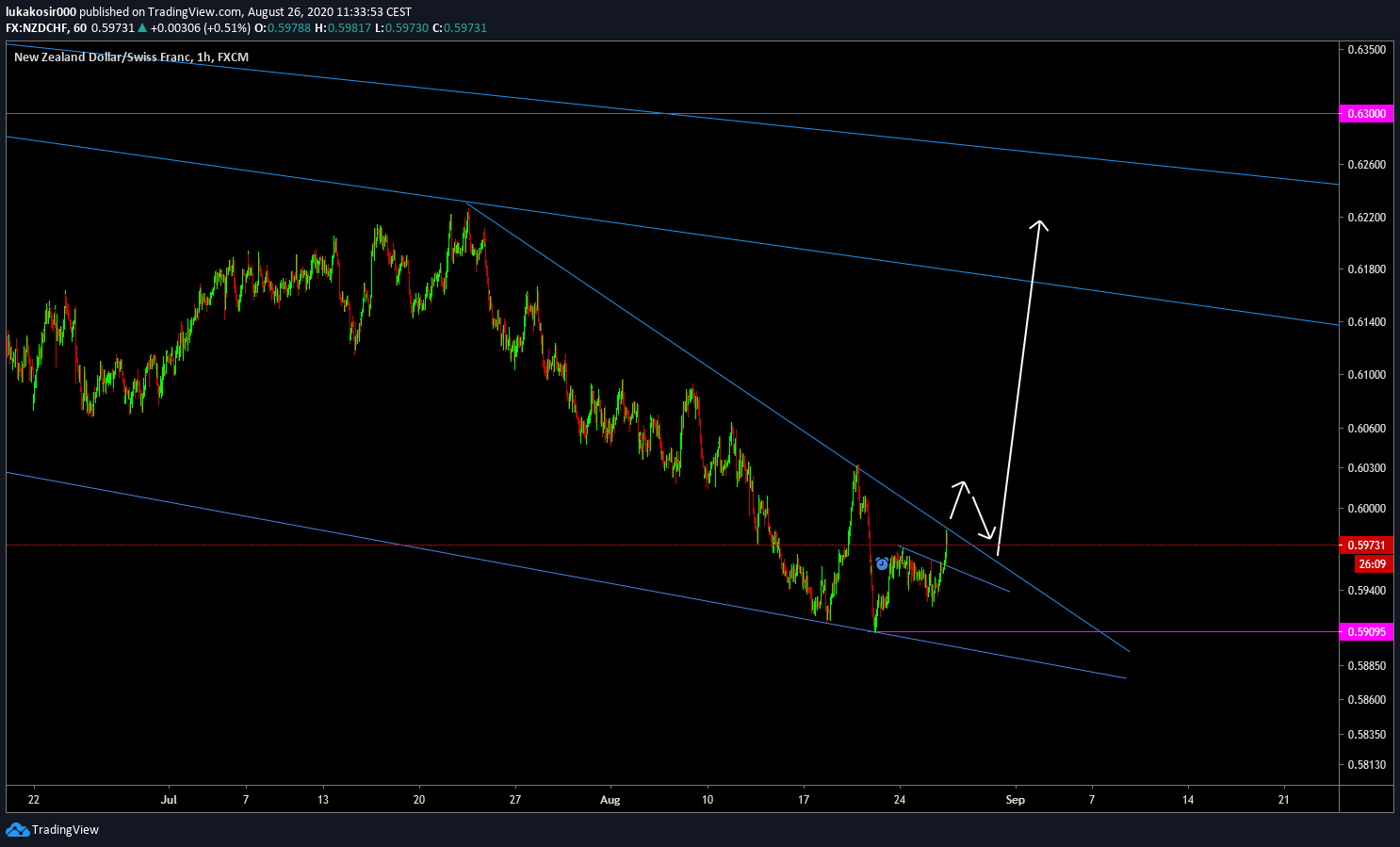Image resolution: width=1400 pixels, height=847 pixels.
Task: Click the 0.62600 price axis label
Action: pos(1366,165)
